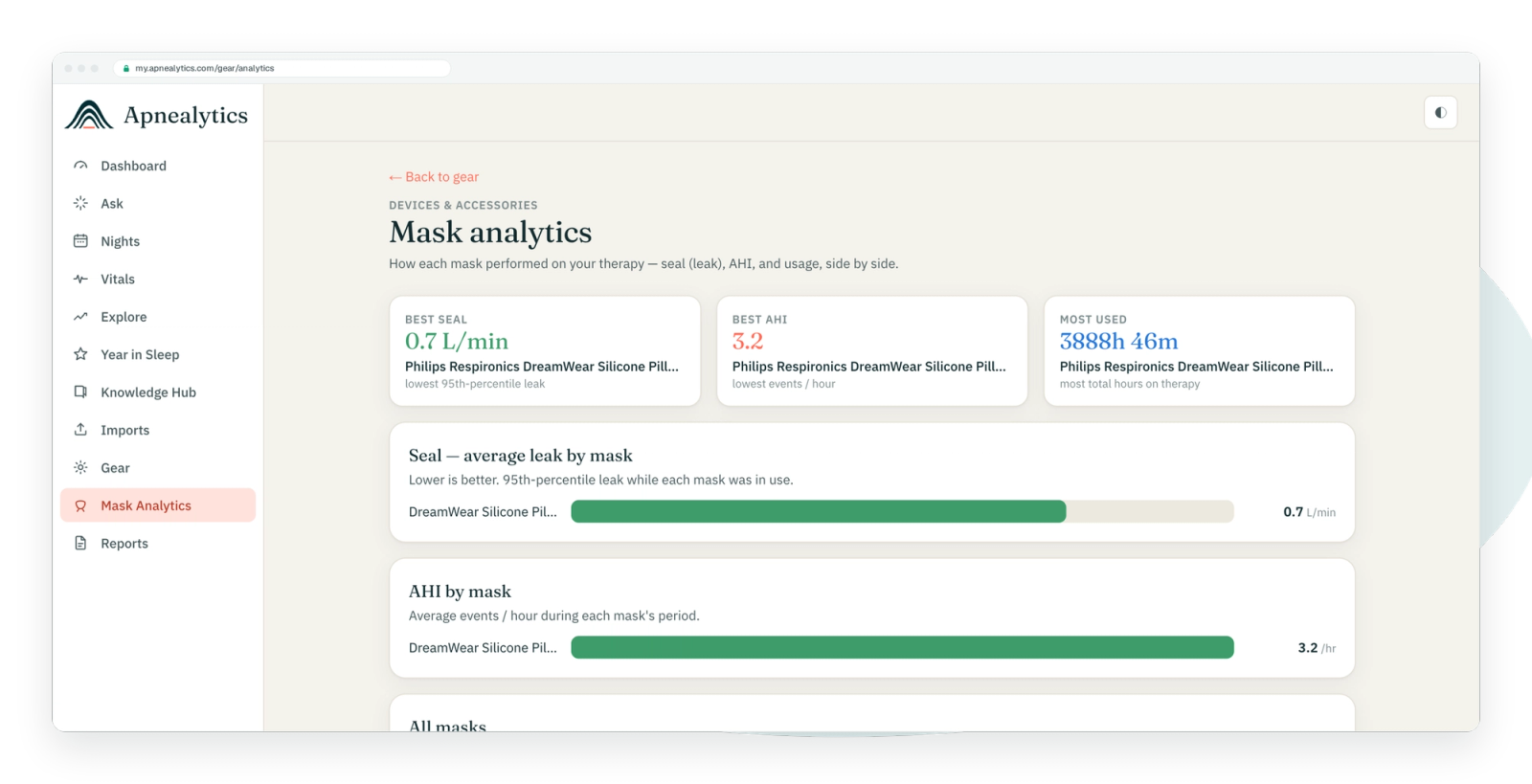This screenshot has height=784, width=1532.
Task: Click the 'Seal — average leak by mask' heading
Action: [x=521, y=456]
